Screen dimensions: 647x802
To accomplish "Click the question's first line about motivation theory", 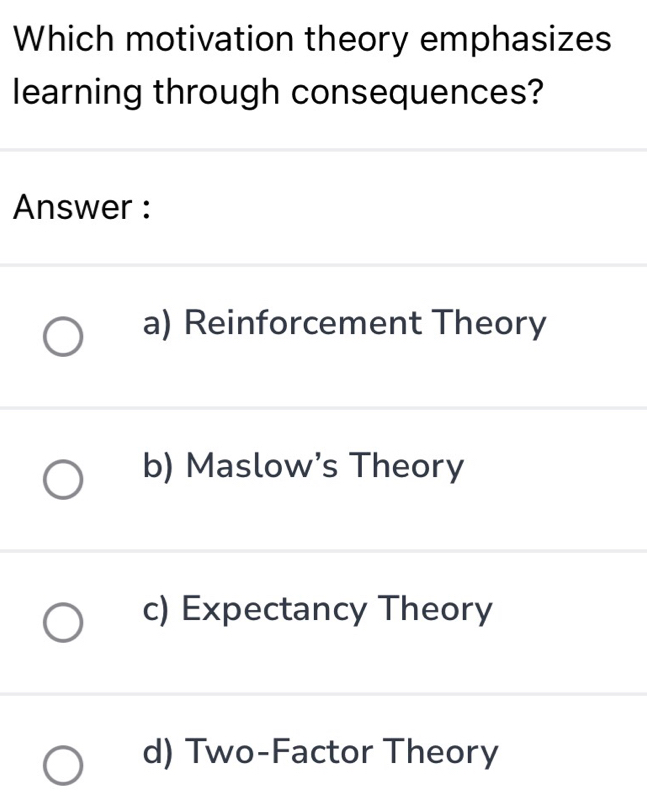I will [x=314, y=40].
